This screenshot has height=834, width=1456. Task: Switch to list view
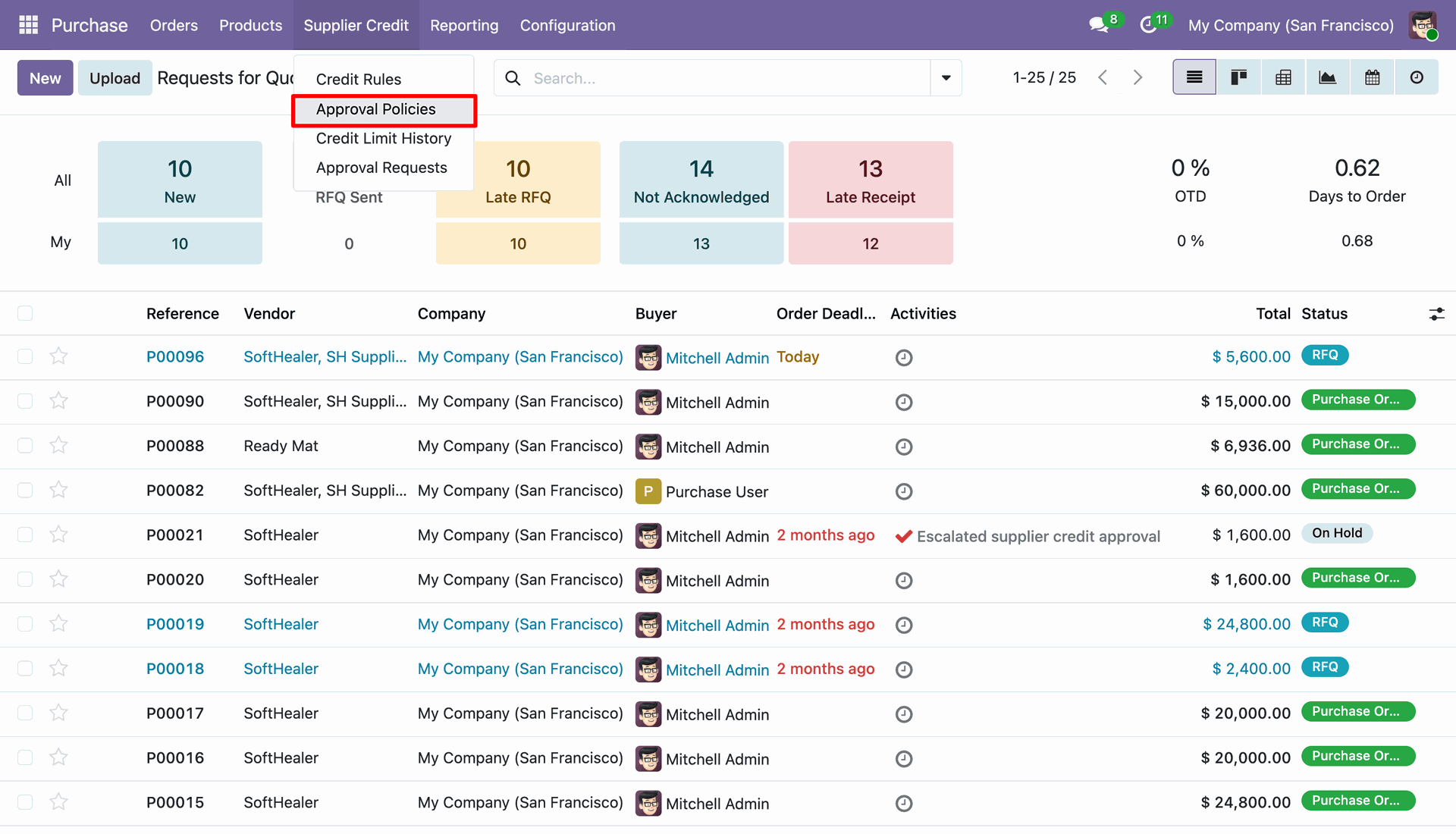(1194, 77)
